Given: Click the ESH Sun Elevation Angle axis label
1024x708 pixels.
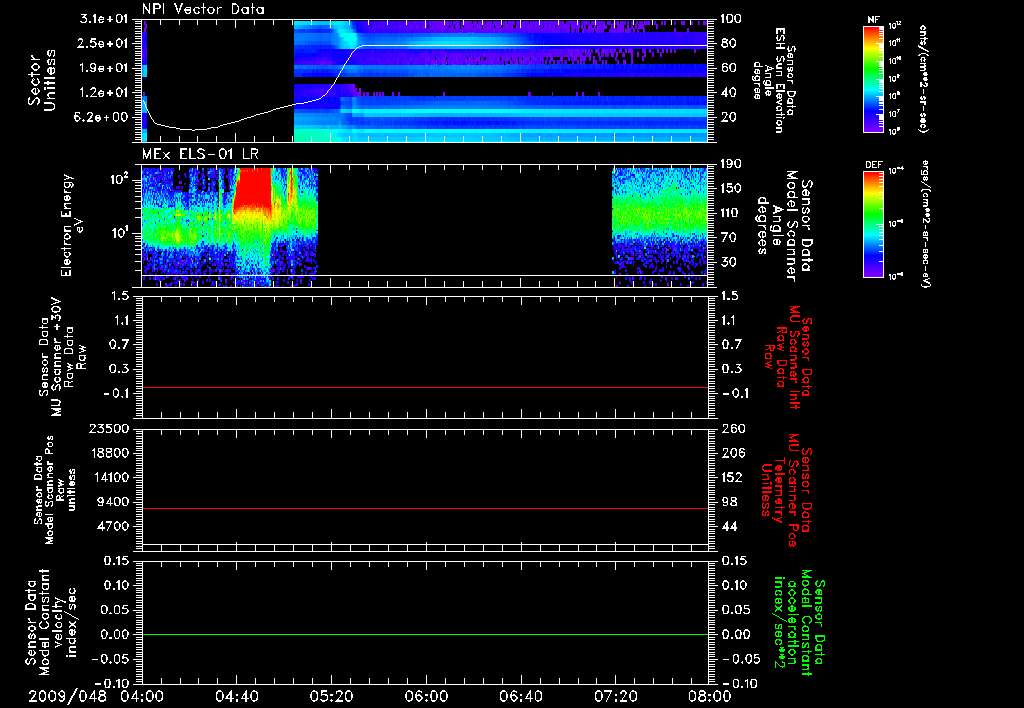Looking at the screenshot, I should tap(774, 80).
